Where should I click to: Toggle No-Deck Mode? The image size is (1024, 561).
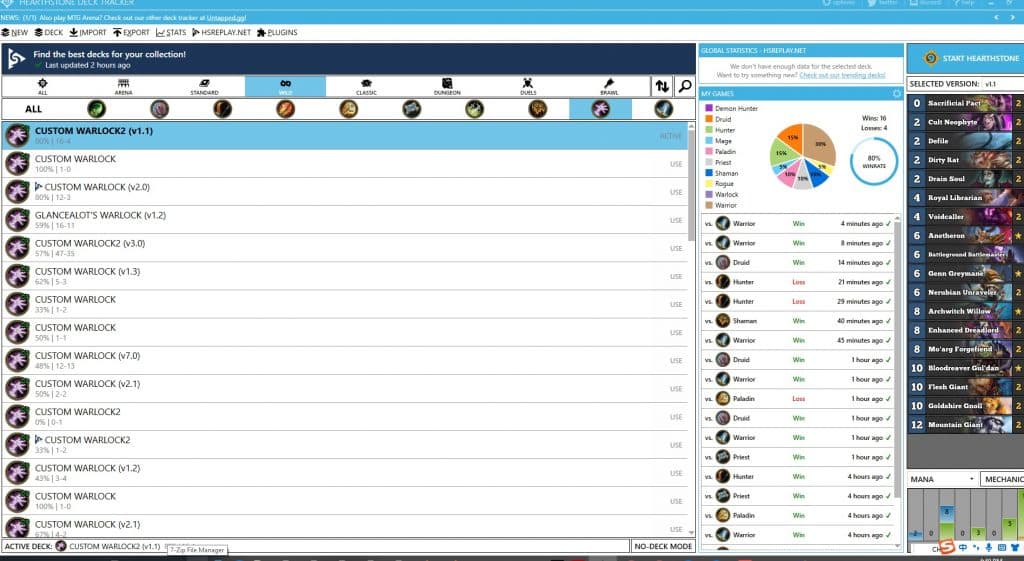(x=662, y=546)
